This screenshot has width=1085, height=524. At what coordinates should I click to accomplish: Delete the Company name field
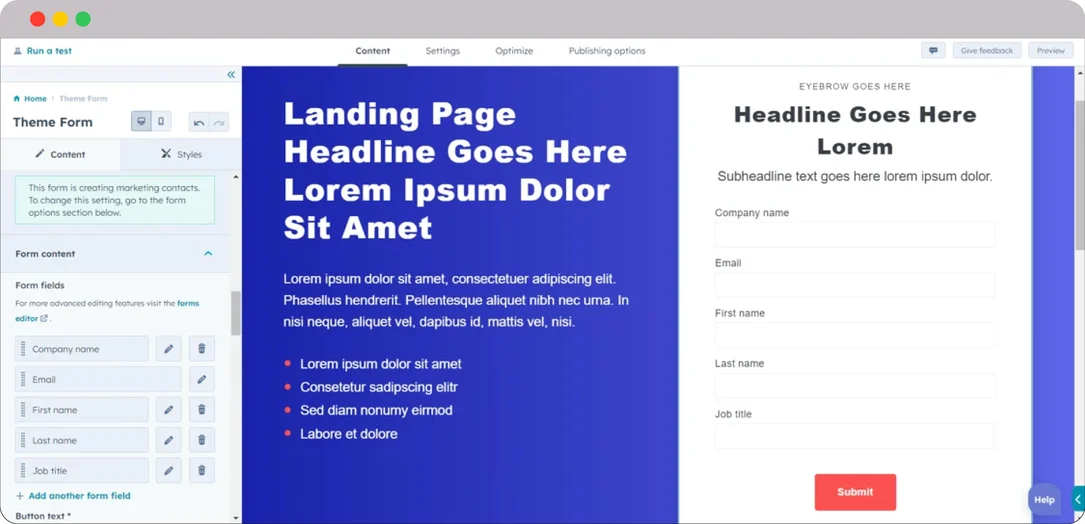(201, 349)
